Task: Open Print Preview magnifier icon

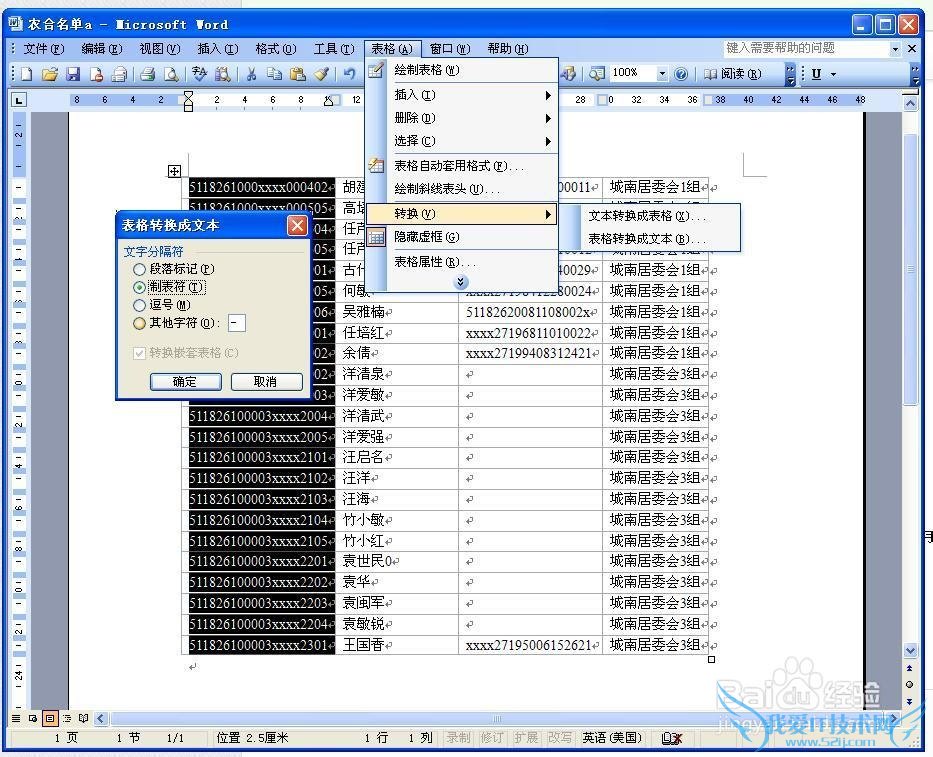Action: pyautogui.click(x=171, y=74)
